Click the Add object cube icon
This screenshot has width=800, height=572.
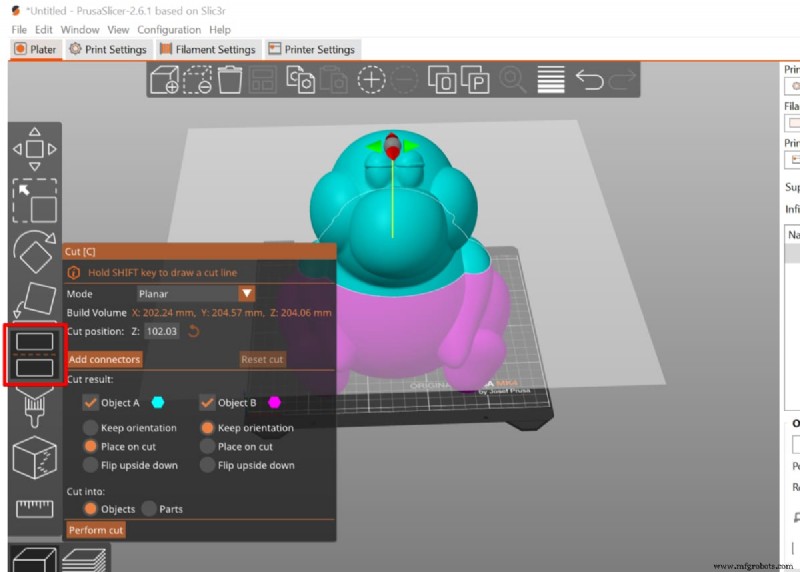(x=164, y=80)
